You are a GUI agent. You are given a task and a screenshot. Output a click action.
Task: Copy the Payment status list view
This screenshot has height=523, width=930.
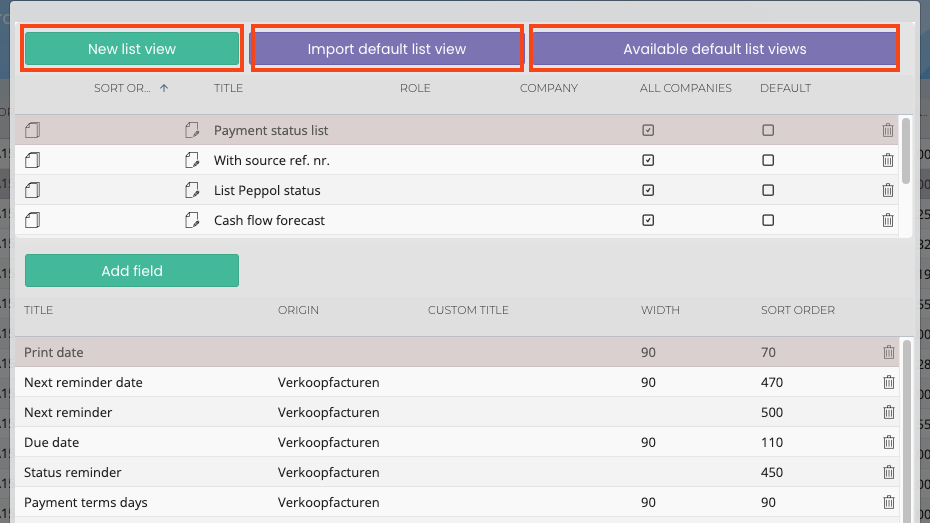click(32, 130)
